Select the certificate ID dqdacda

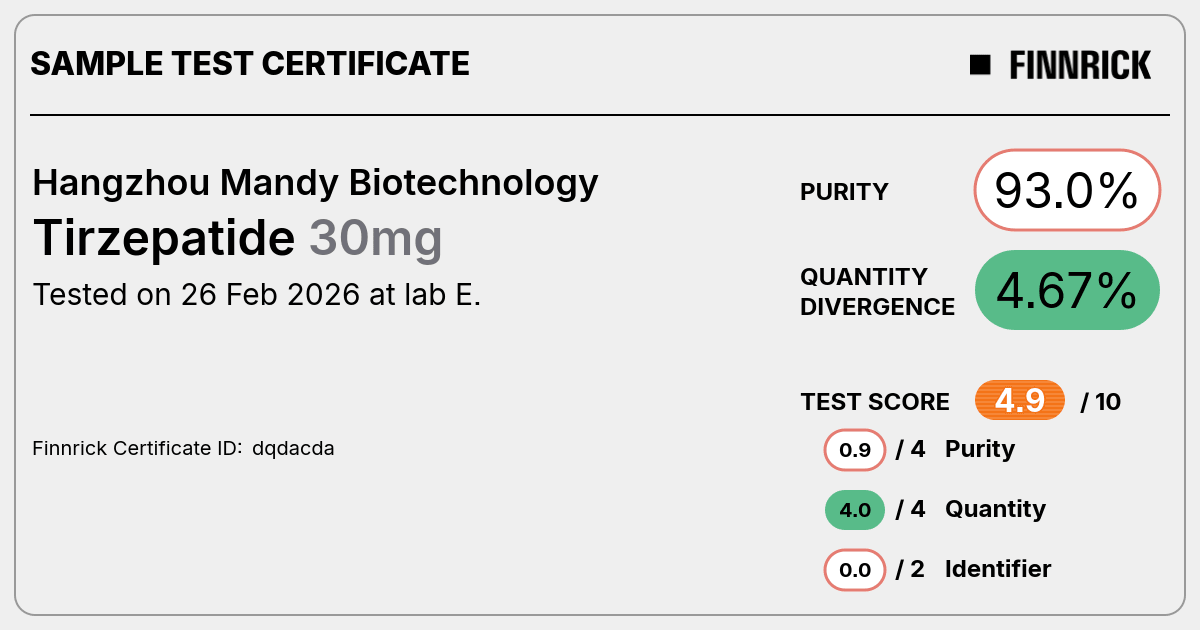[293, 448]
